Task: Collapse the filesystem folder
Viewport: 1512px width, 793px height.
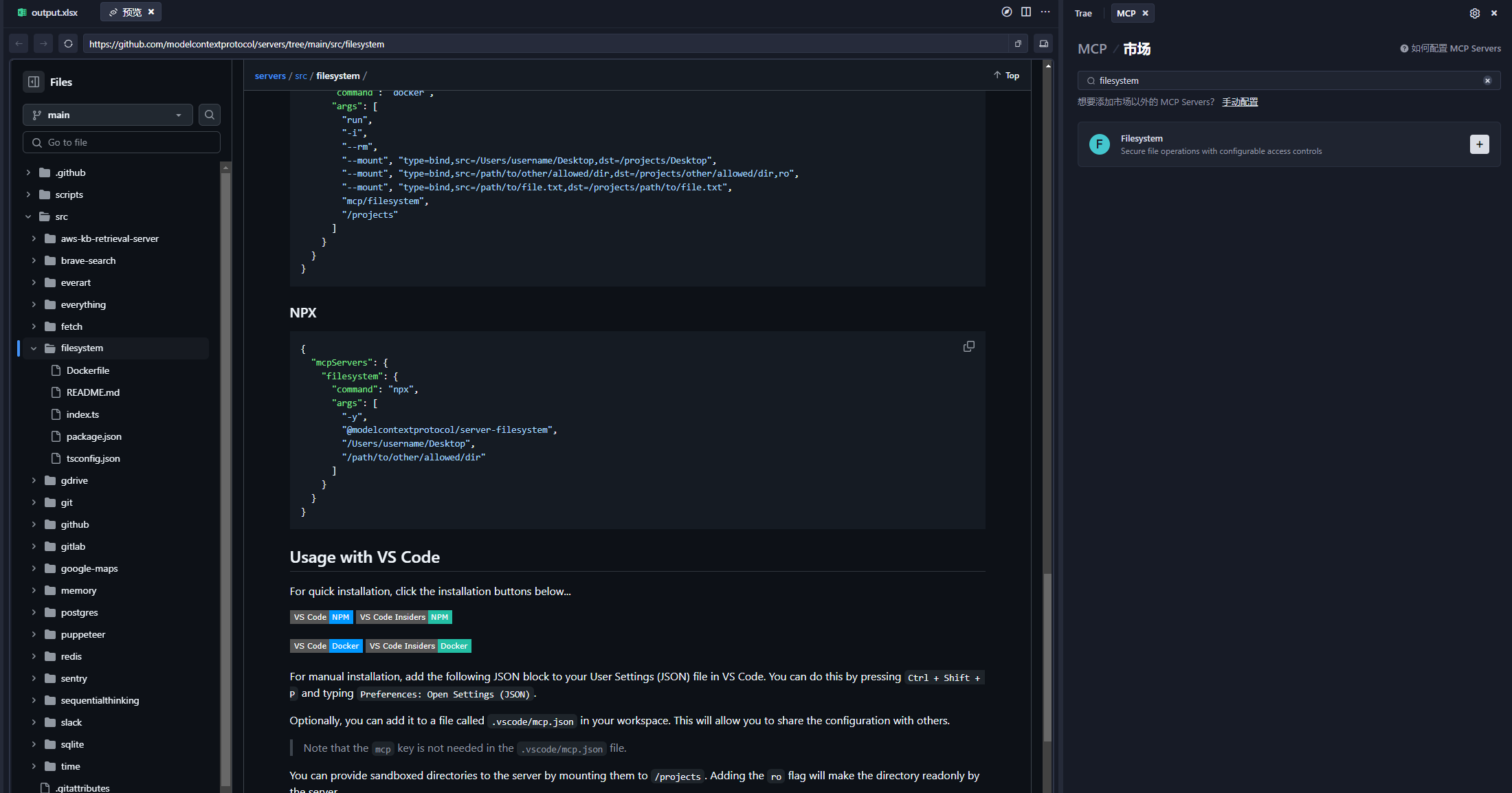Action: pos(34,348)
